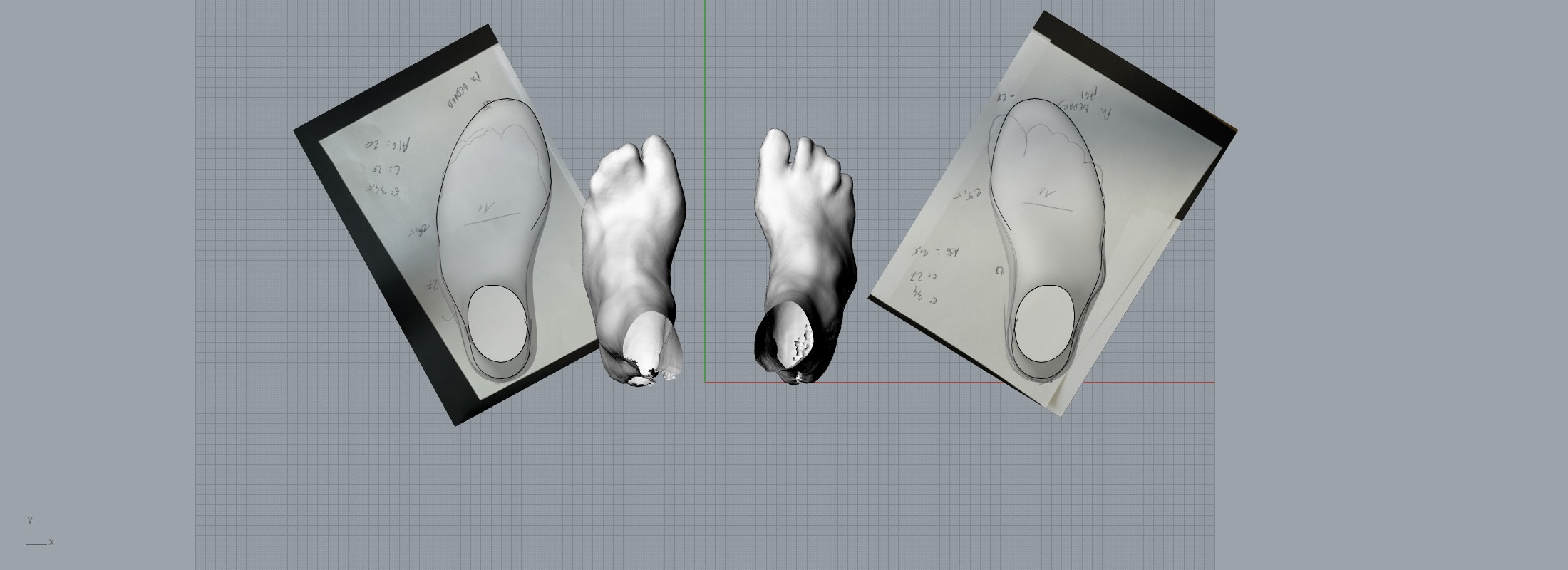Screen dimensions: 1568x570
Task: Click handwritten measurement notes on right paper
Action: [x=927, y=274]
